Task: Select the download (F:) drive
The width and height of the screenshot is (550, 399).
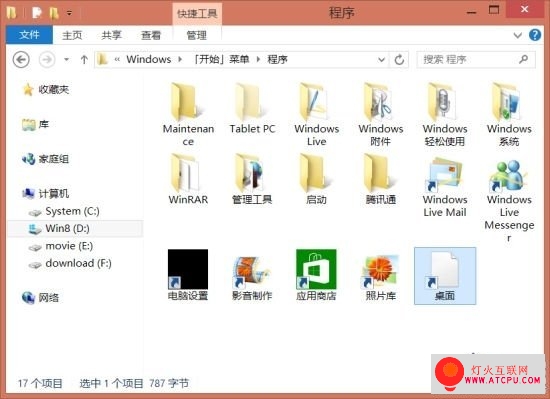Action: coord(70,263)
